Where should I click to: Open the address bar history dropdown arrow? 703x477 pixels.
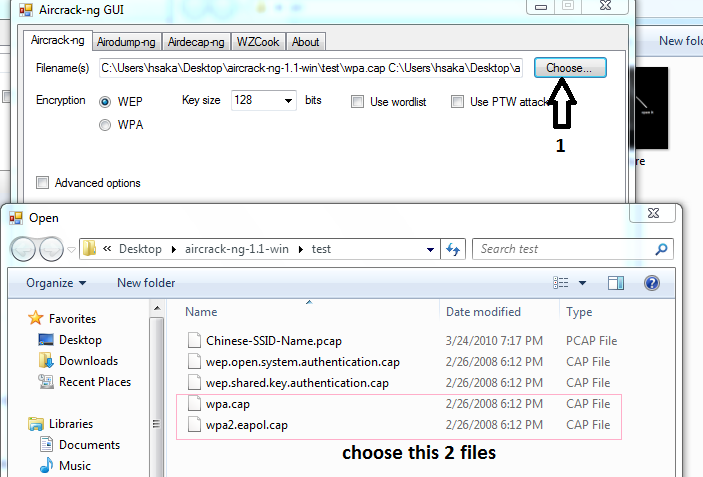pyautogui.click(x=430, y=250)
